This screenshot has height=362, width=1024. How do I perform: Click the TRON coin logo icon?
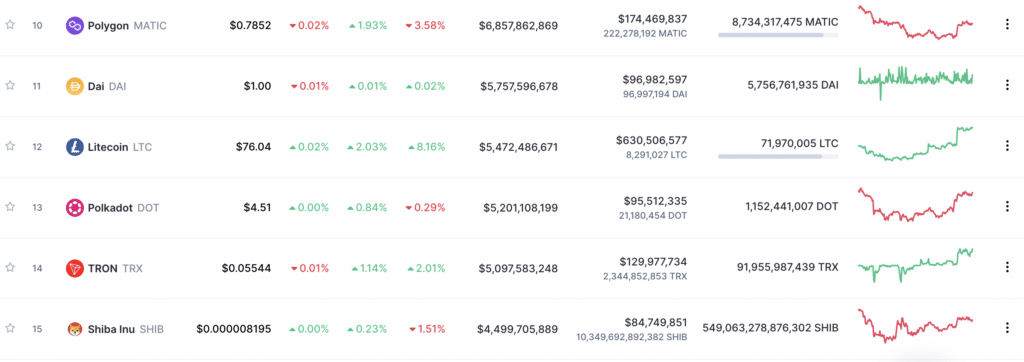pyautogui.click(x=74, y=268)
